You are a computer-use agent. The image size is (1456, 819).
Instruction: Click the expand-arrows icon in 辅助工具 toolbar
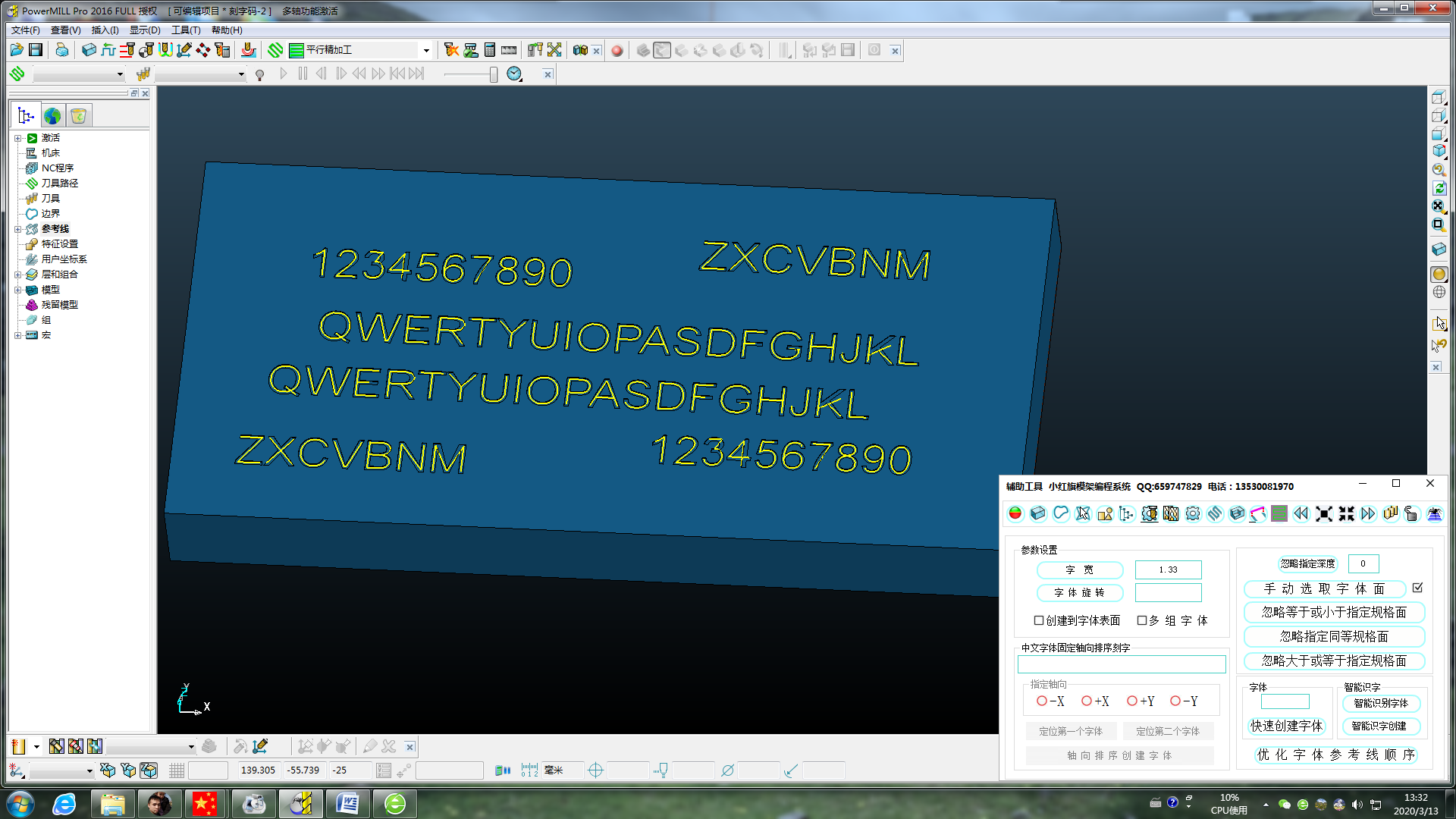pos(1324,513)
